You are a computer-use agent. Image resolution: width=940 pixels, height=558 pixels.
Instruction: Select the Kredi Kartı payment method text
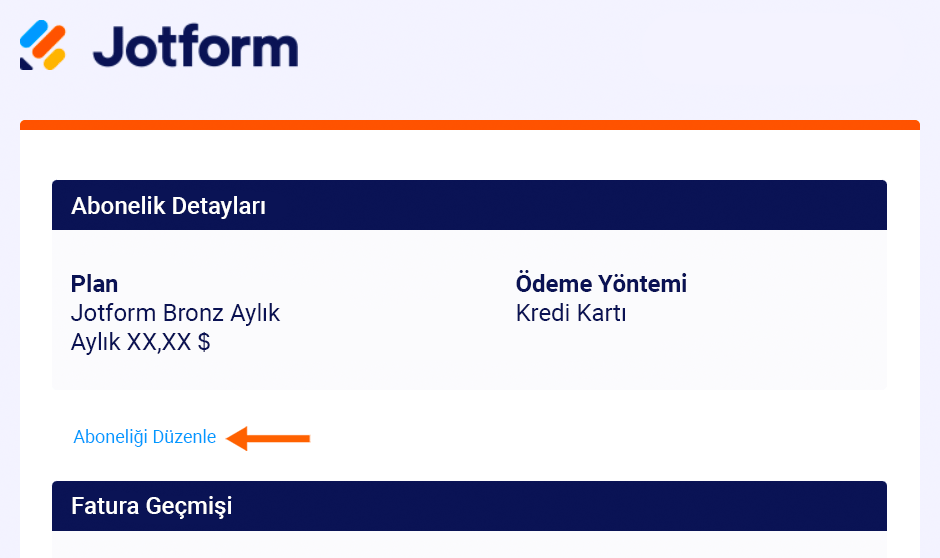coord(571,313)
